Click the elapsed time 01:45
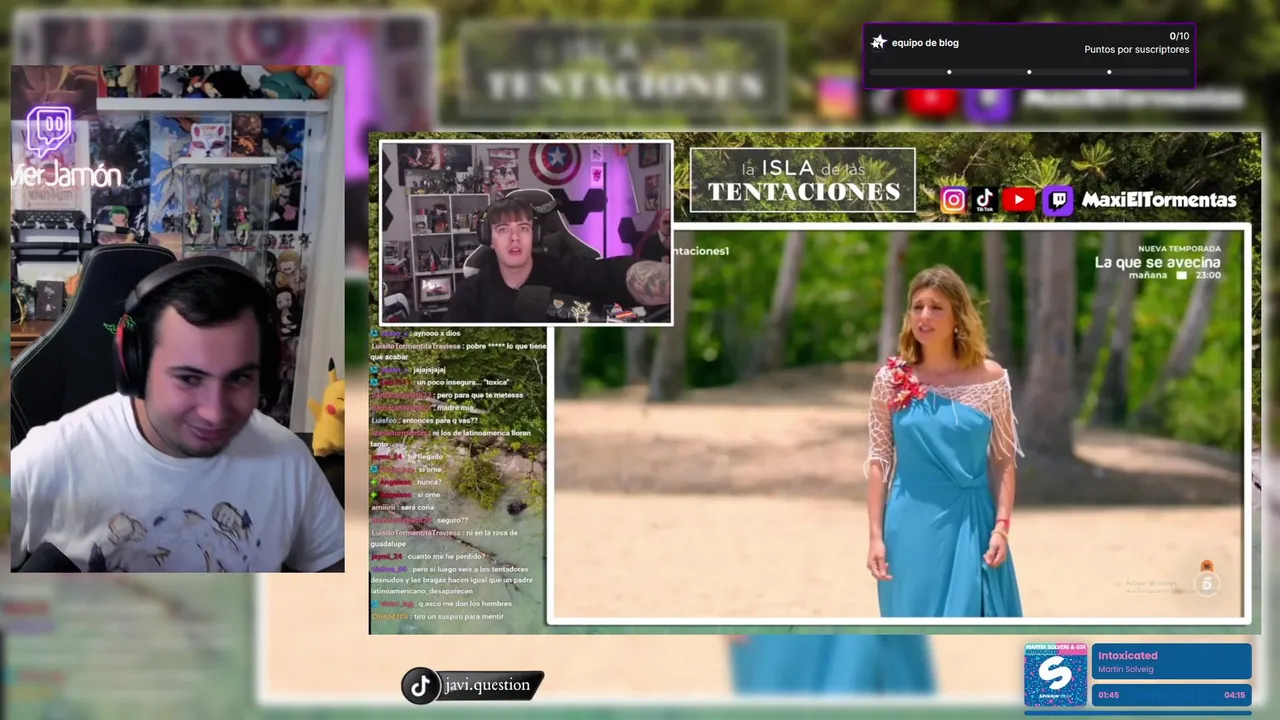 (x=1108, y=695)
